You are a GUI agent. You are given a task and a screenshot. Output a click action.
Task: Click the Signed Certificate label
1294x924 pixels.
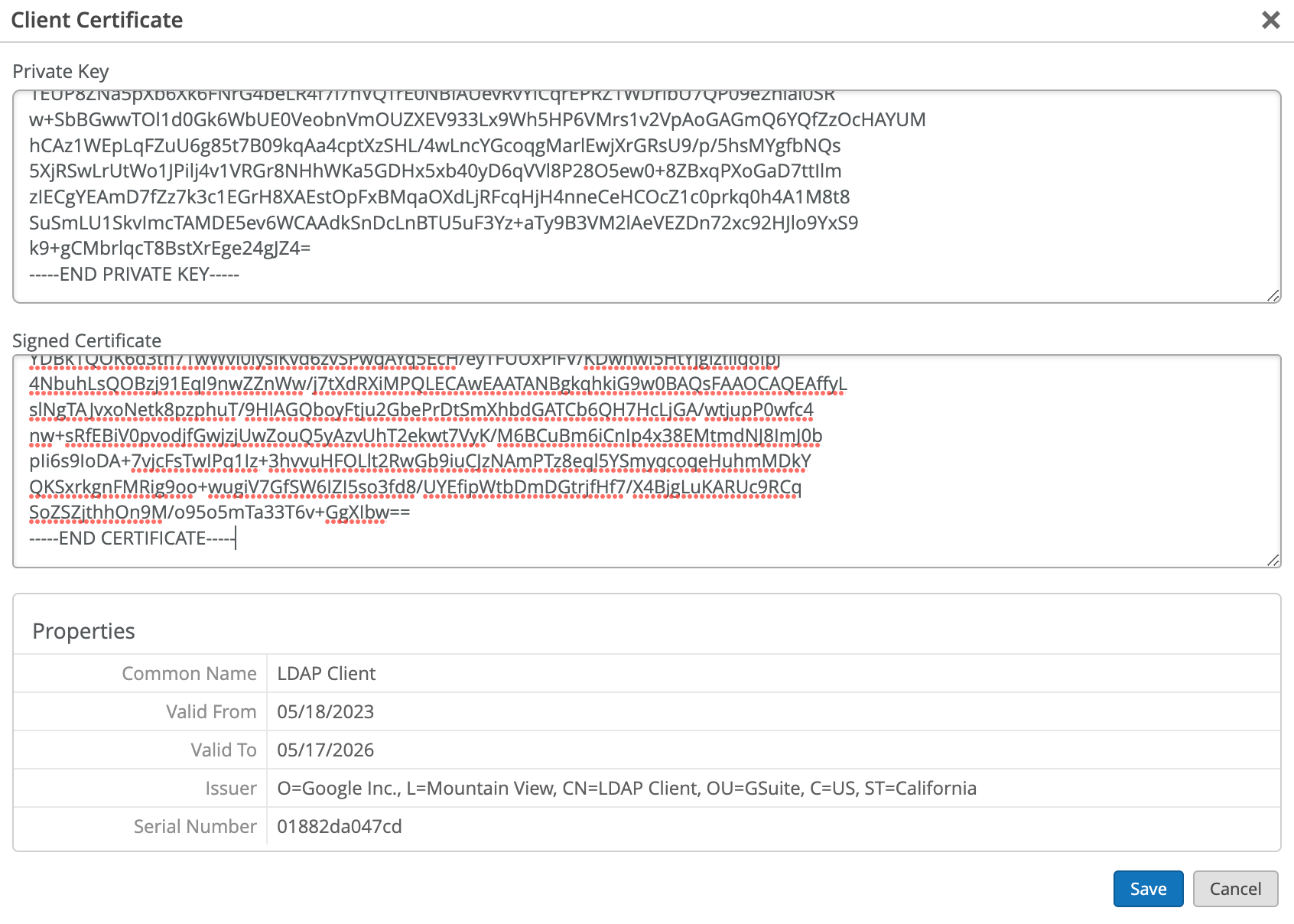pyautogui.click(x=87, y=341)
